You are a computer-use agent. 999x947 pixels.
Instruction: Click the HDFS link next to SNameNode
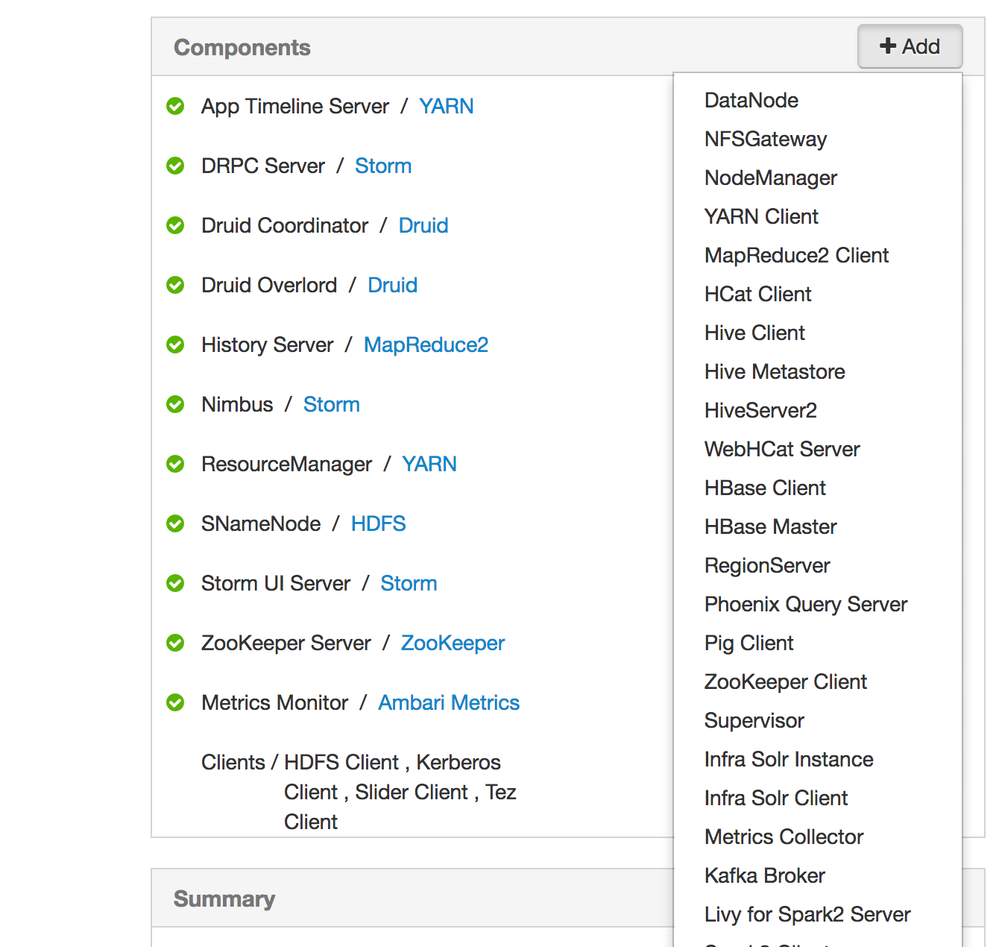pos(378,524)
